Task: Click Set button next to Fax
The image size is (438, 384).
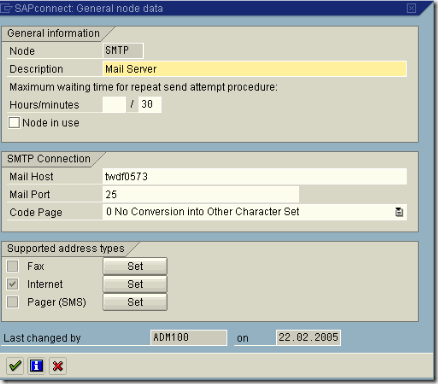Action: [135, 266]
